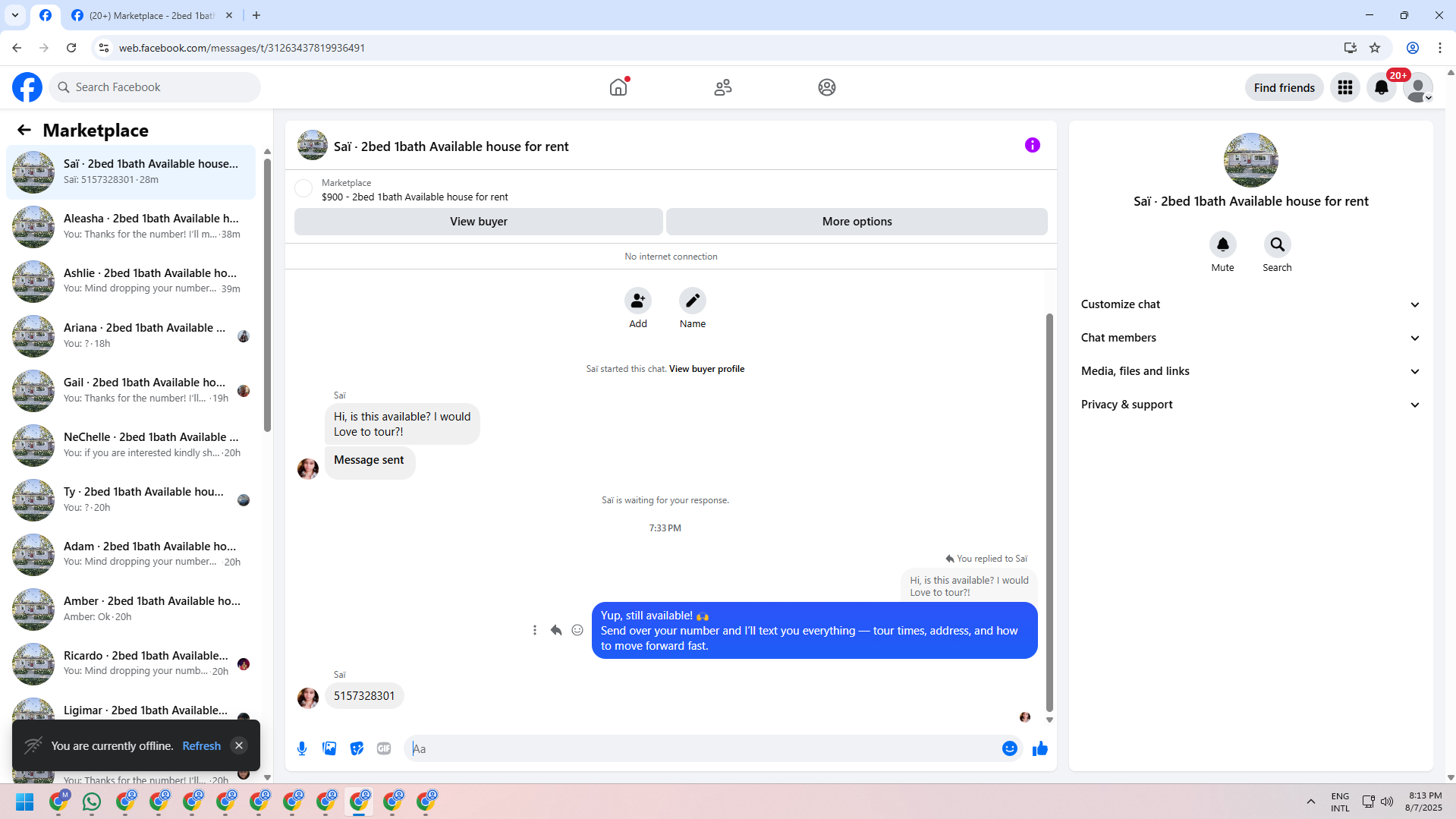1456x819 pixels.
Task: Open the Adam conversation
Action: pyautogui.click(x=131, y=555)
